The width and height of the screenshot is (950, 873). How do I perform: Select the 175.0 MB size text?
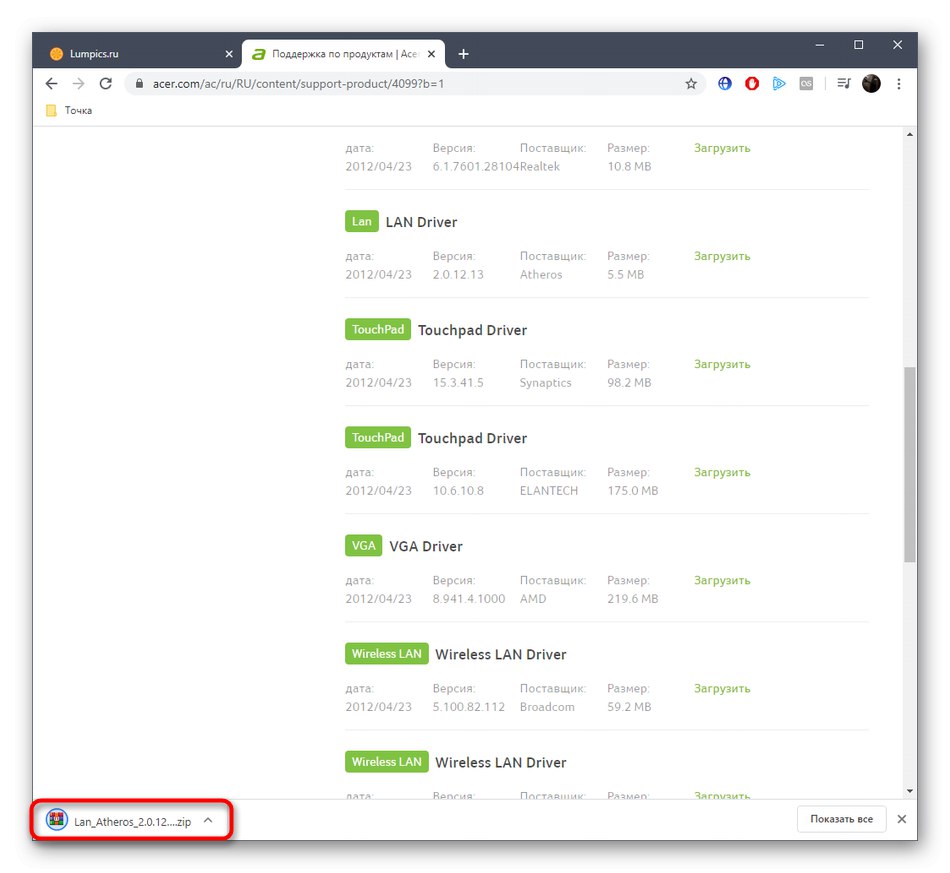[633, 491]
